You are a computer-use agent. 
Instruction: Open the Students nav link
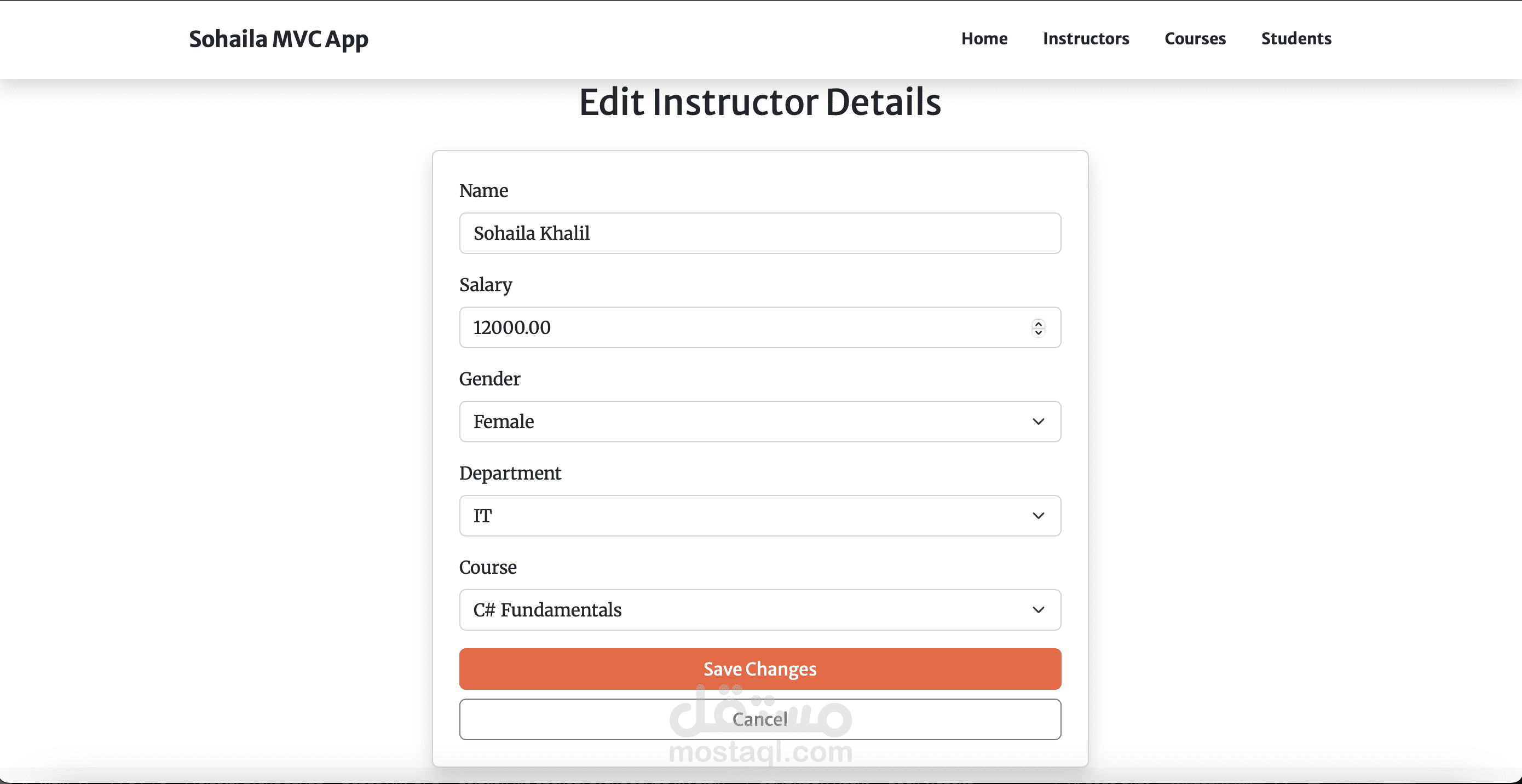(1296, 39)
